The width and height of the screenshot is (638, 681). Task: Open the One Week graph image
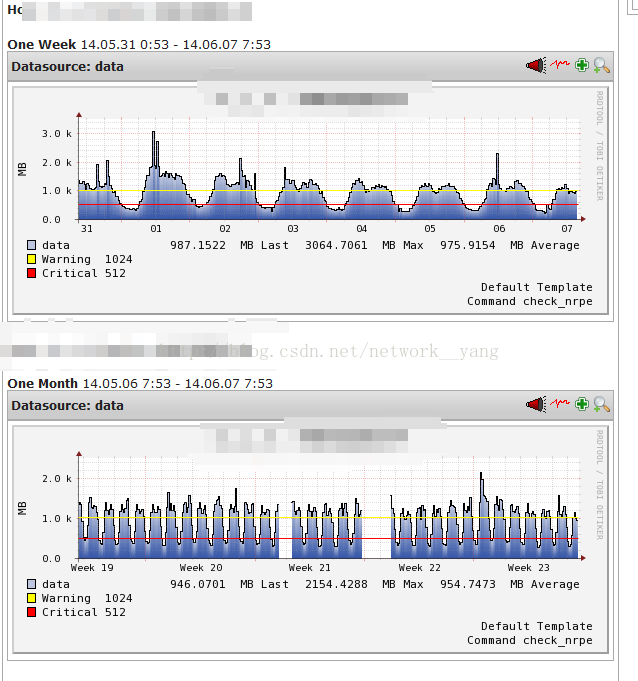[x=311, y=200]
